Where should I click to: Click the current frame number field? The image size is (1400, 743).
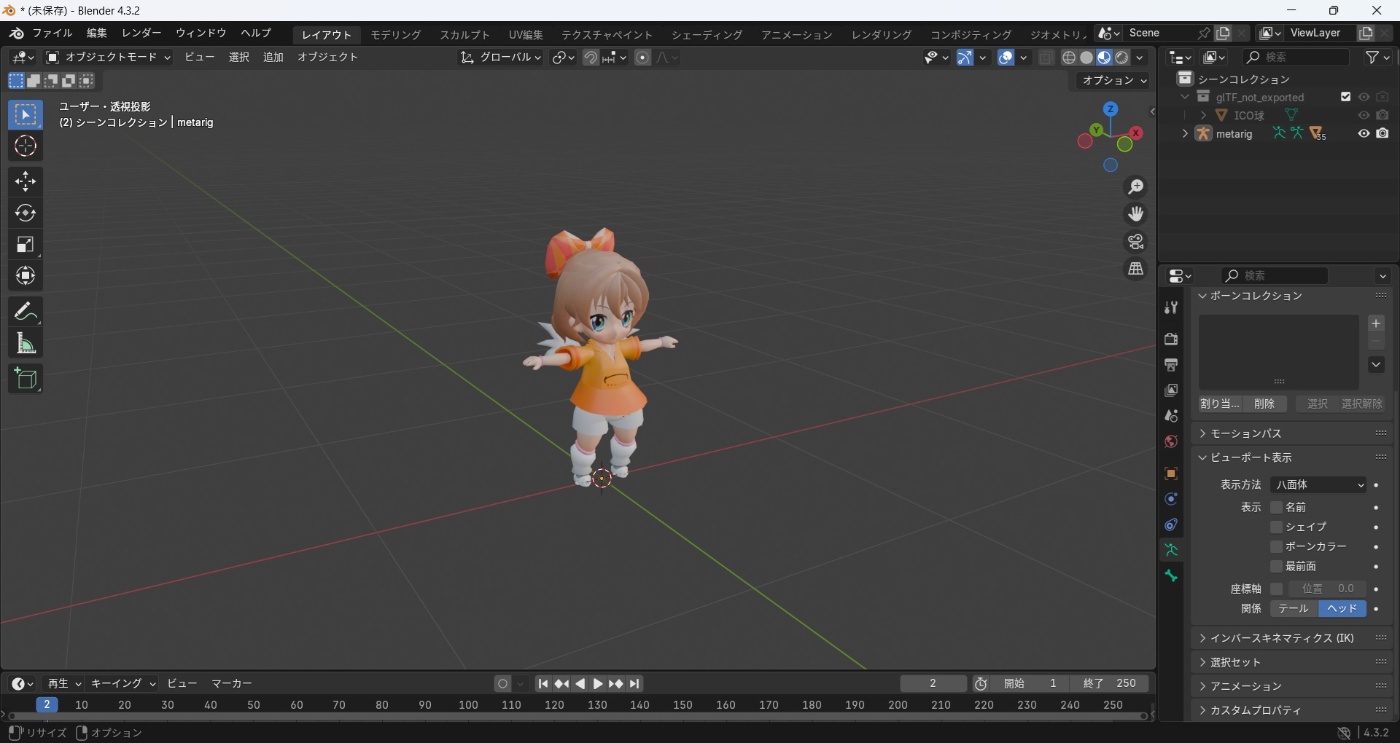[x=933, y=684]
